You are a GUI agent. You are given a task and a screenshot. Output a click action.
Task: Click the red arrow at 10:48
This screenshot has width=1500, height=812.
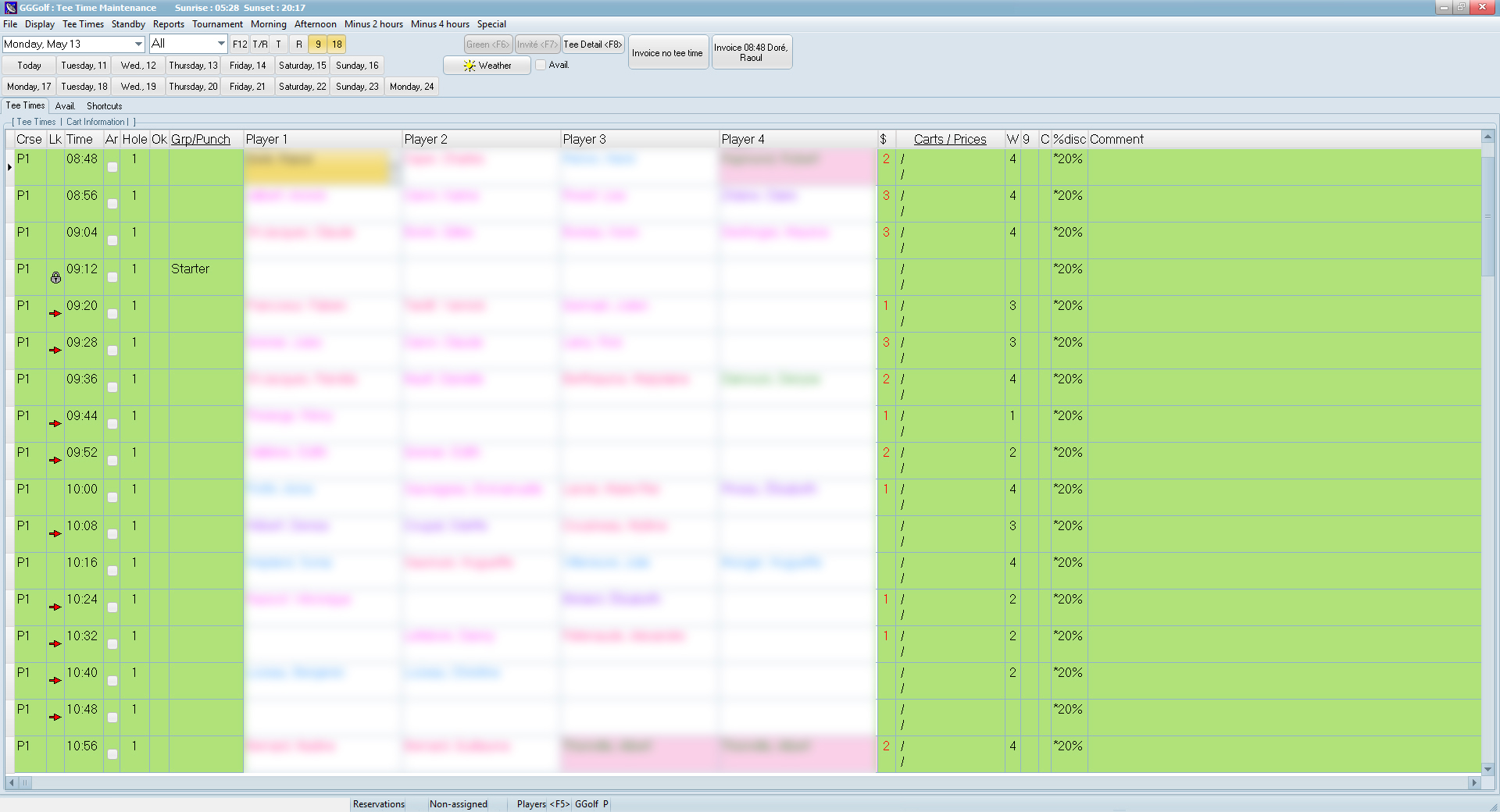click(55, 718)
